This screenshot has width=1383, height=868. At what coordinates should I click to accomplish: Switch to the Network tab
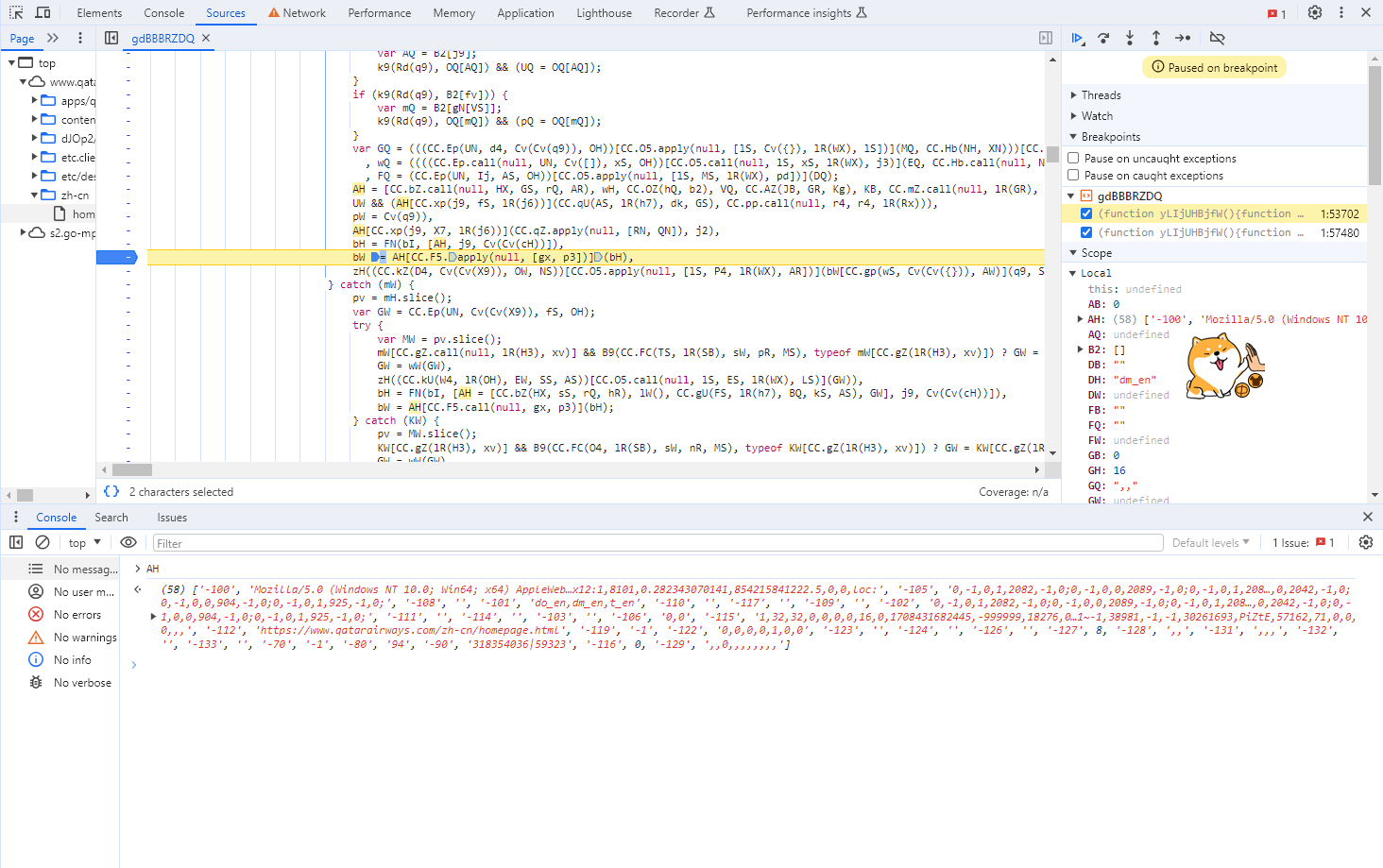click(297, 13)
